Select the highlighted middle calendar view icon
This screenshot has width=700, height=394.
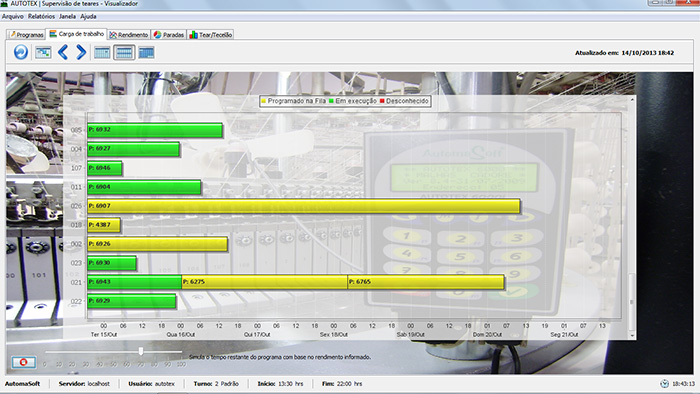coord(124,53)
